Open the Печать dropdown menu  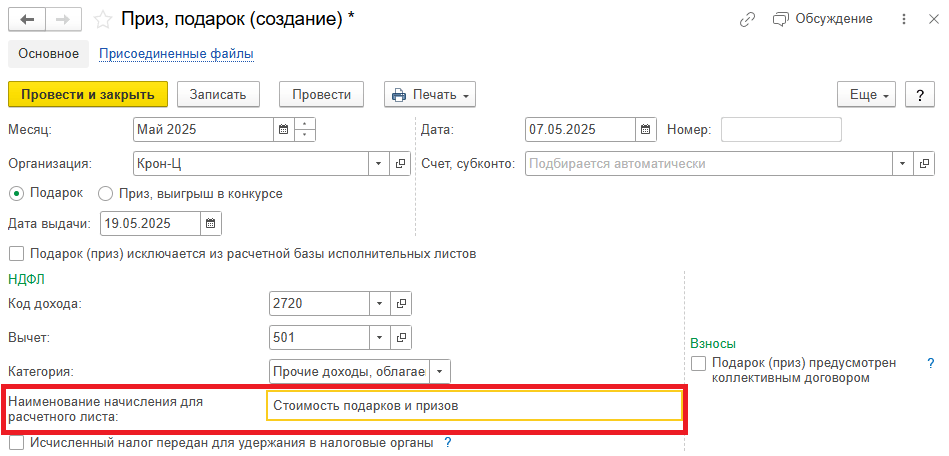(429, 94)
